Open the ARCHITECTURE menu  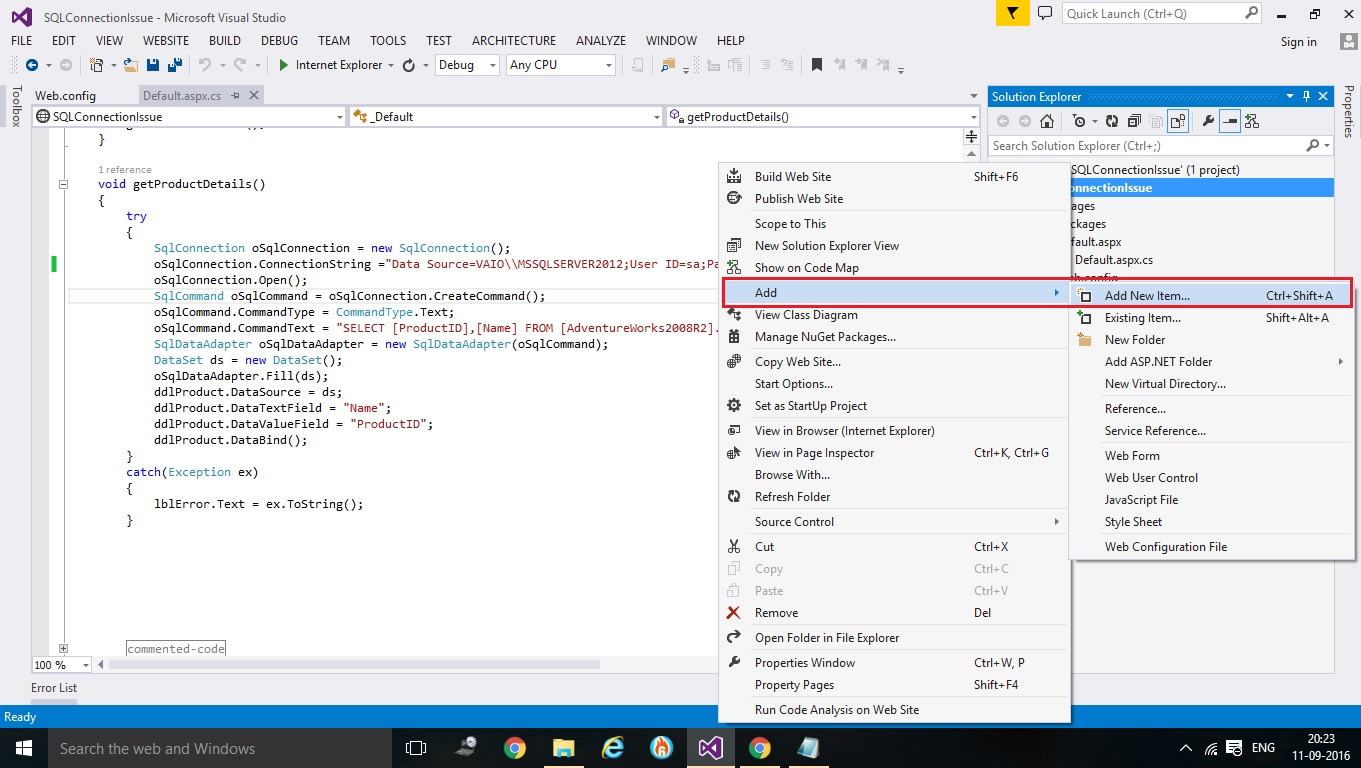pyautogui.click(x=514, y=41)
